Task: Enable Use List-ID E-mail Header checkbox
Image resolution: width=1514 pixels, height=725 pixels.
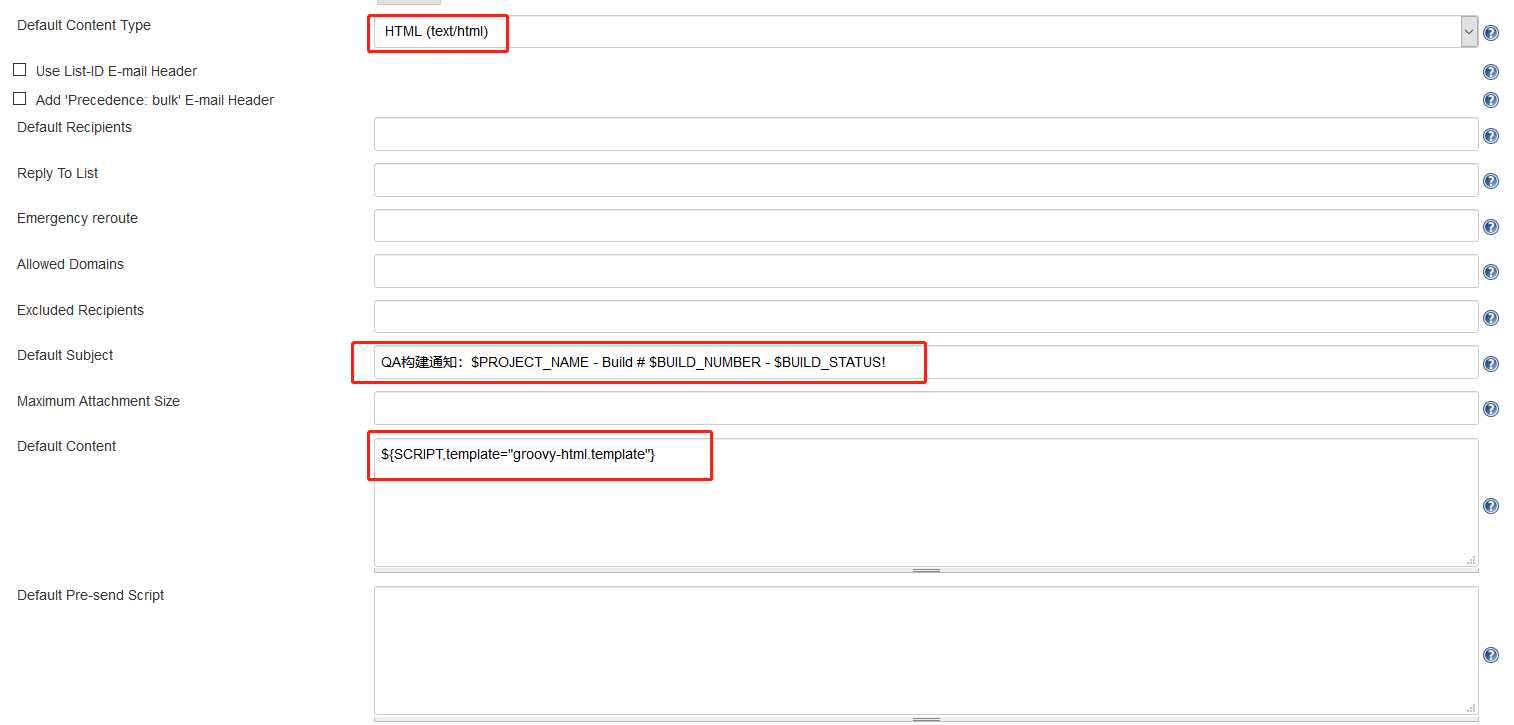Action: (x=19, y=70)
